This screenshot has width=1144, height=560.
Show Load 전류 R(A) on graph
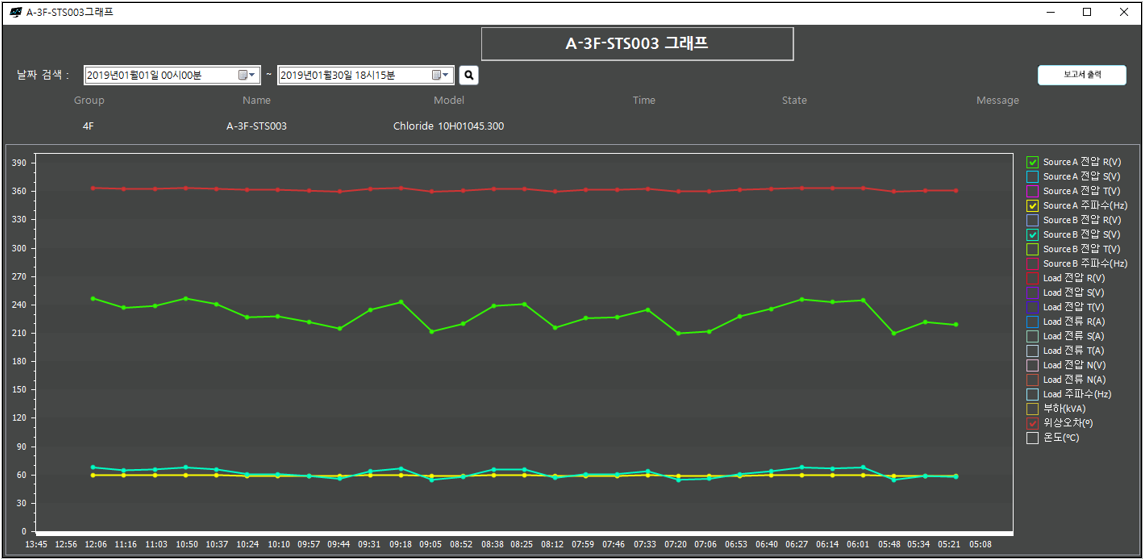tap(1033, 322)
